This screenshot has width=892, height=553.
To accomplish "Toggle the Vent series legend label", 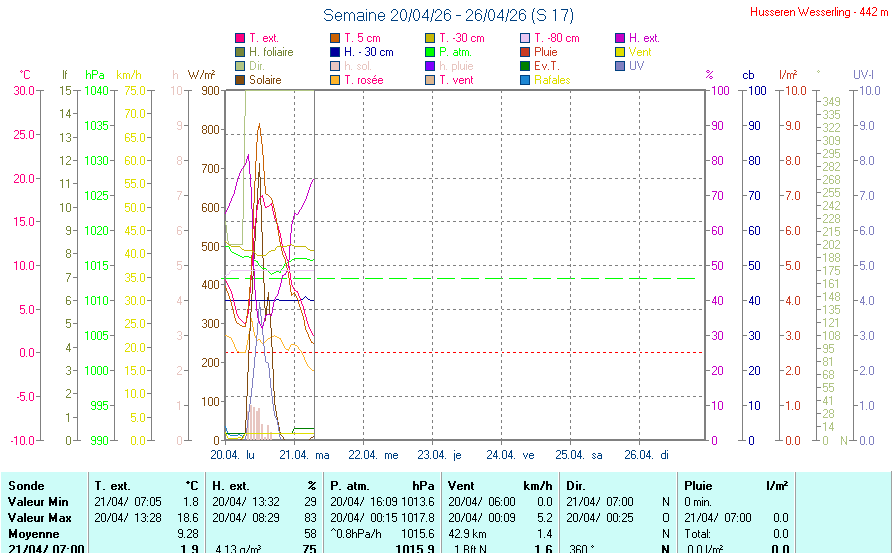I will click(640, 52).
